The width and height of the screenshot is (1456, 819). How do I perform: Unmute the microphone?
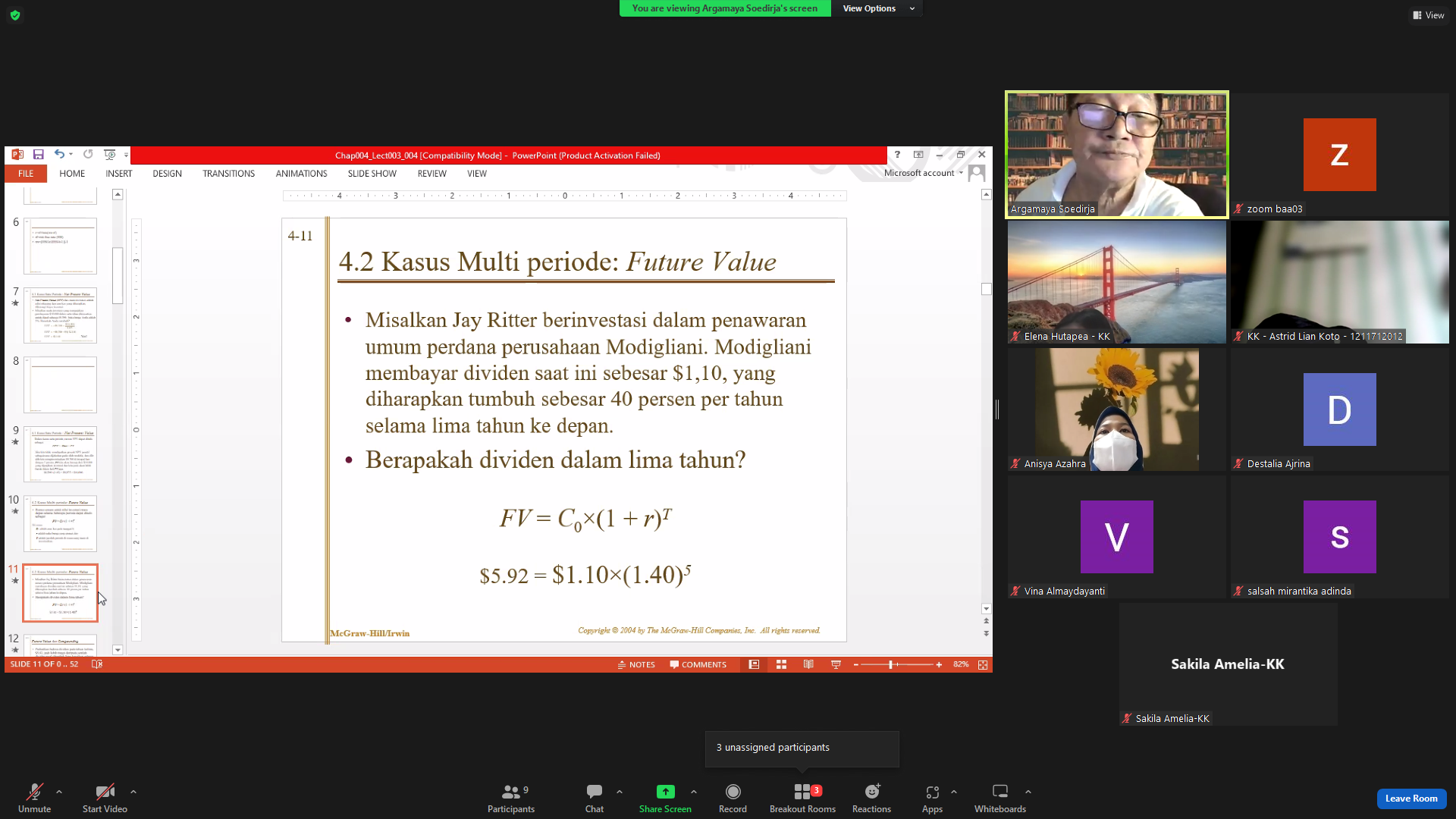(35, 799)
